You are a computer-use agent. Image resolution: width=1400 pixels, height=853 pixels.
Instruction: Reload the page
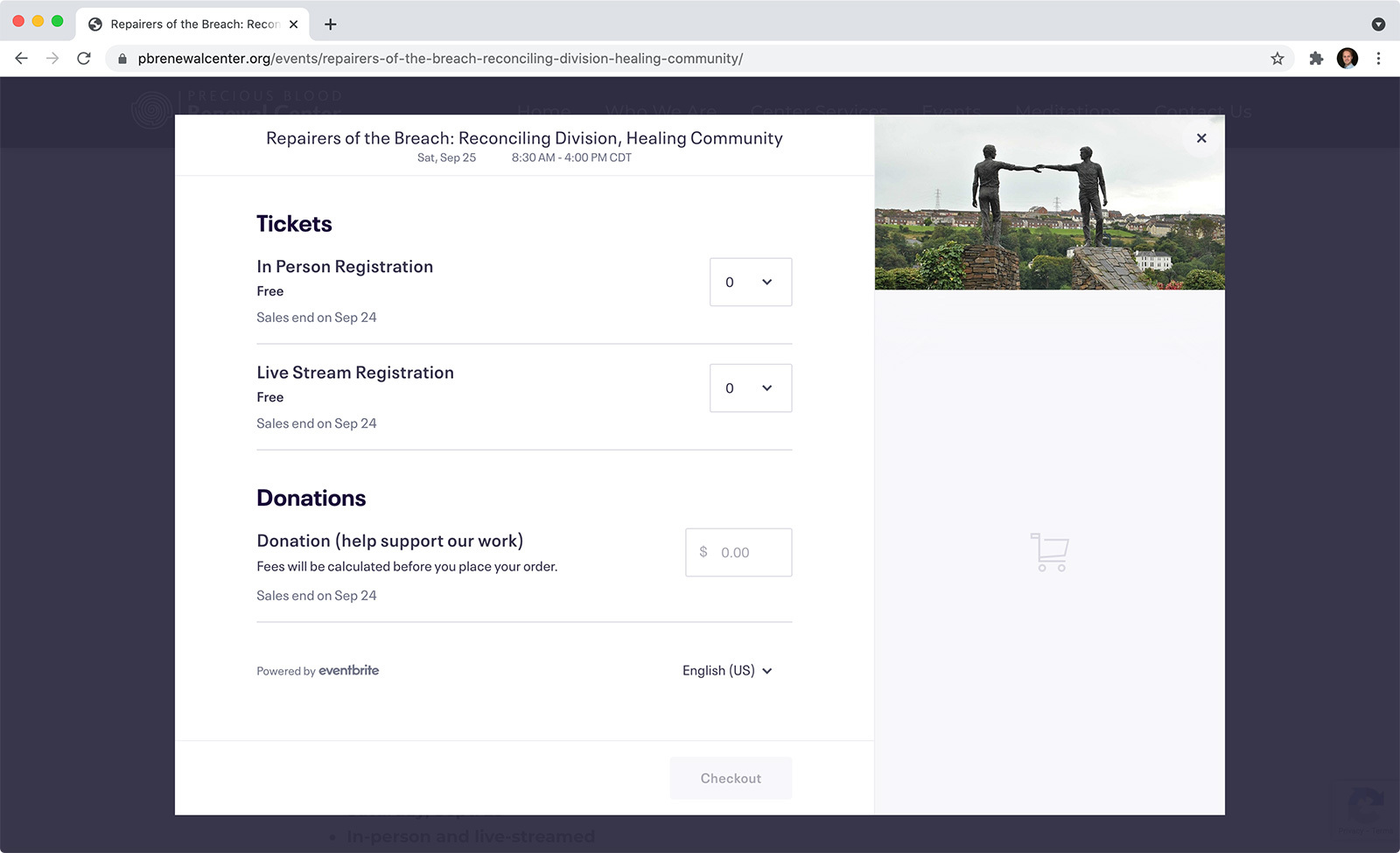[84, 59]
